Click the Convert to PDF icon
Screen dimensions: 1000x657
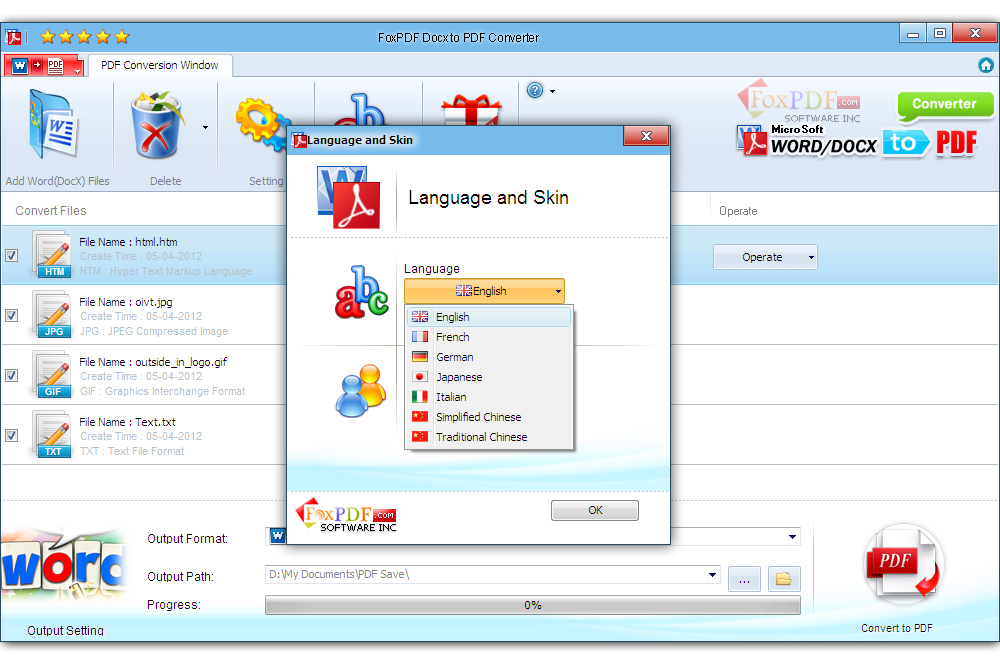(902, 565)
